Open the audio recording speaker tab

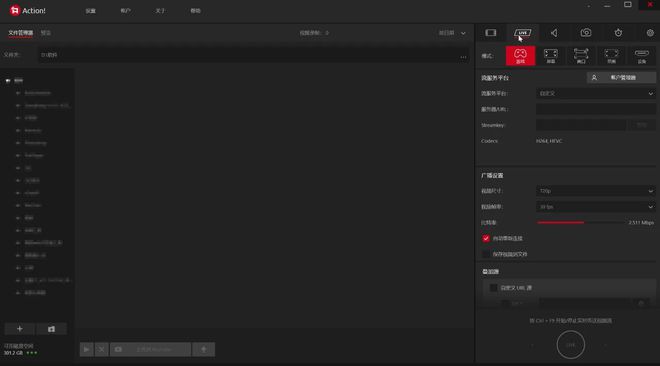coord(554,33)
